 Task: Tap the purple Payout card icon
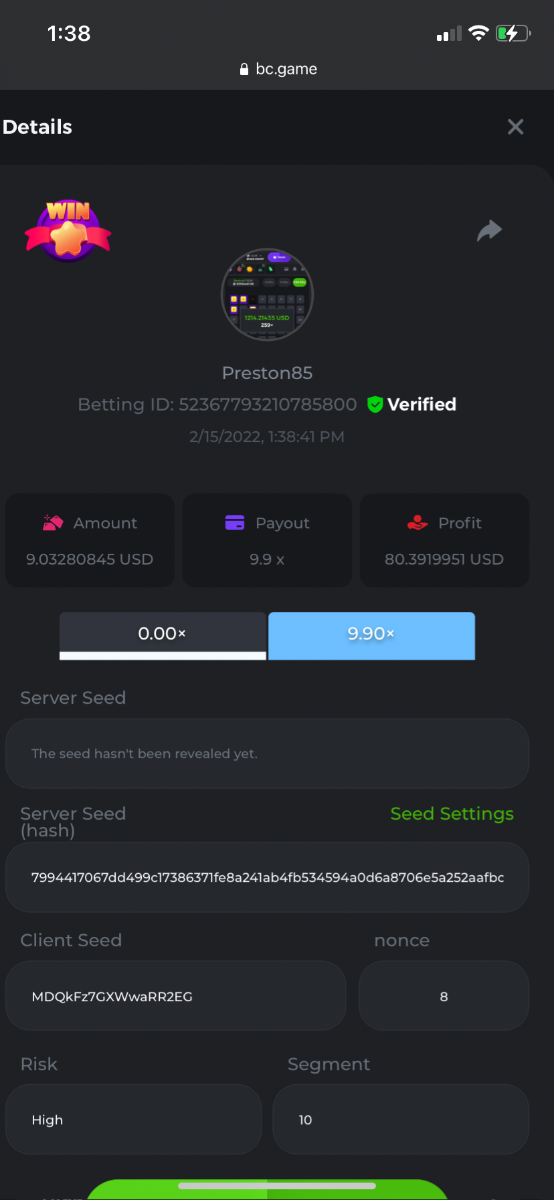[235, 522]
